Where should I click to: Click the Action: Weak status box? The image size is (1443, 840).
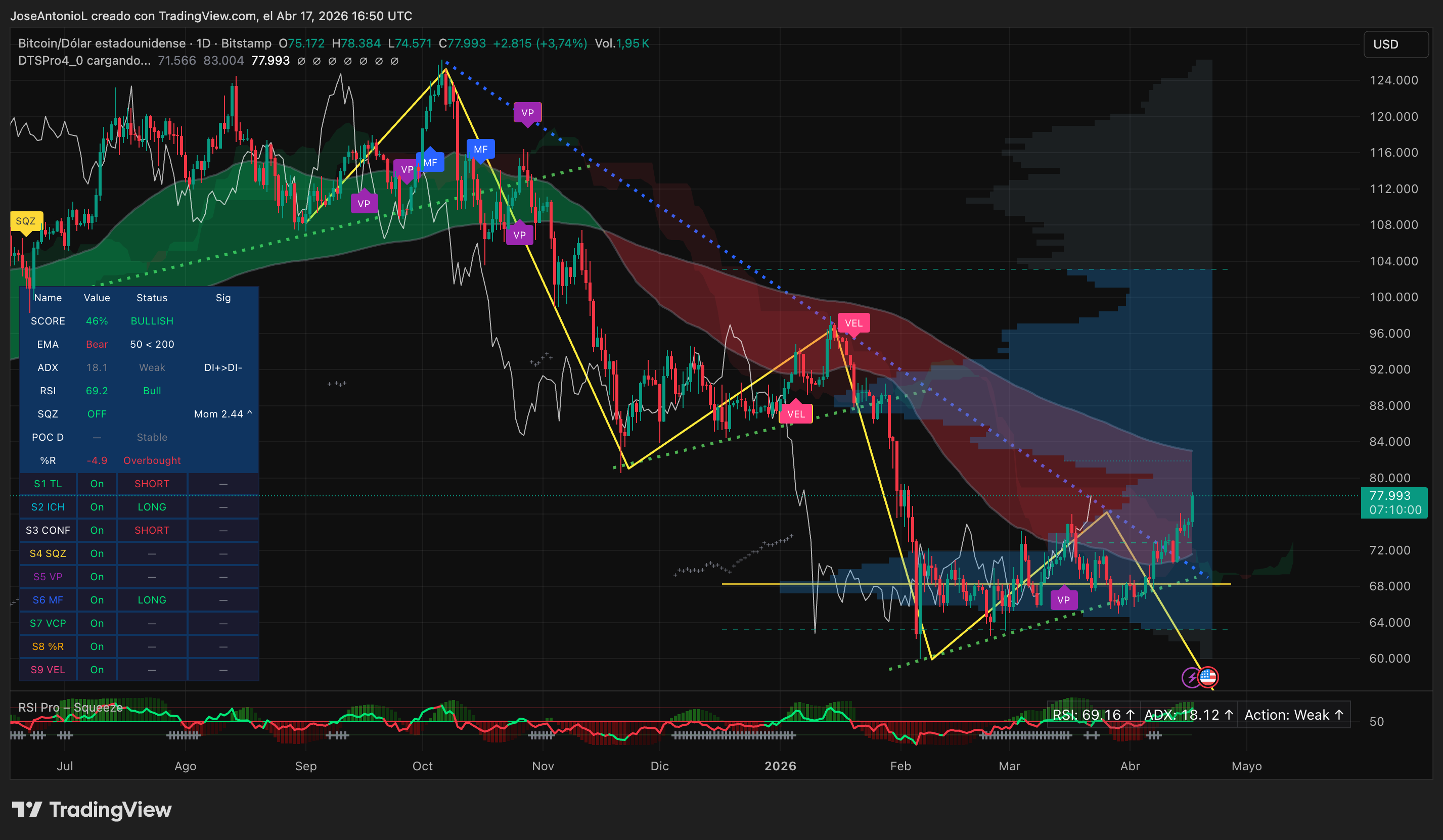[x=1293, y=715]
